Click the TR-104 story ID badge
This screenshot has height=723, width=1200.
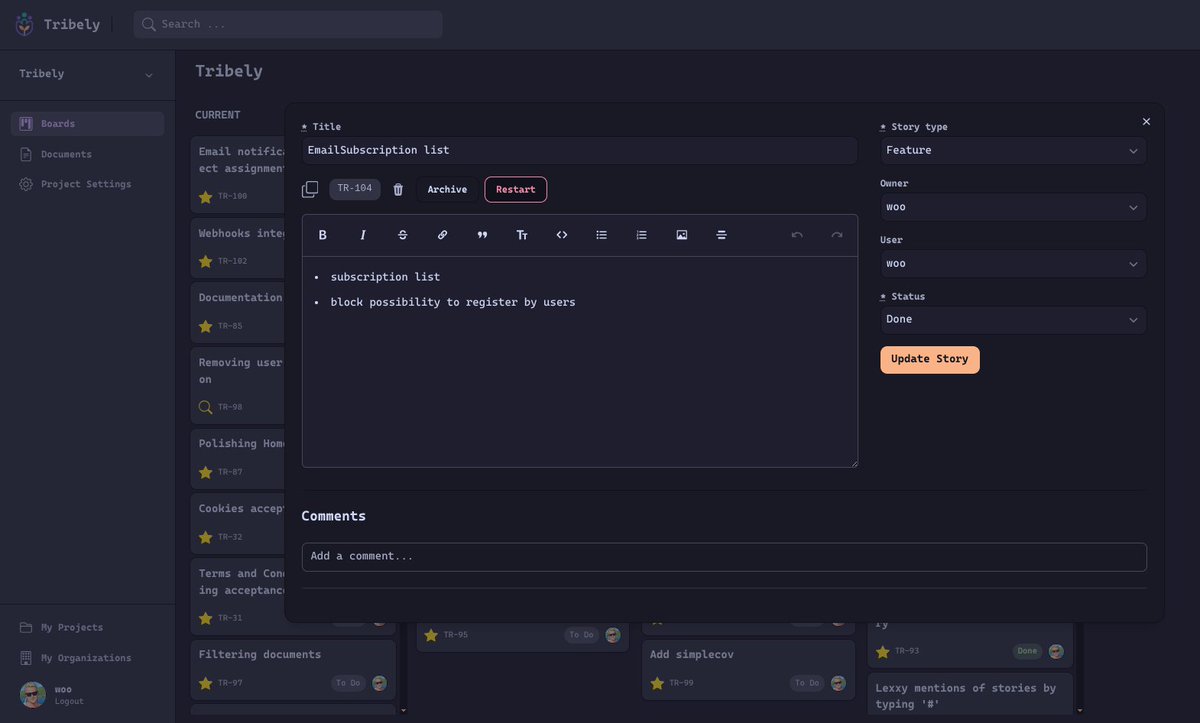(x=355, y=189)
